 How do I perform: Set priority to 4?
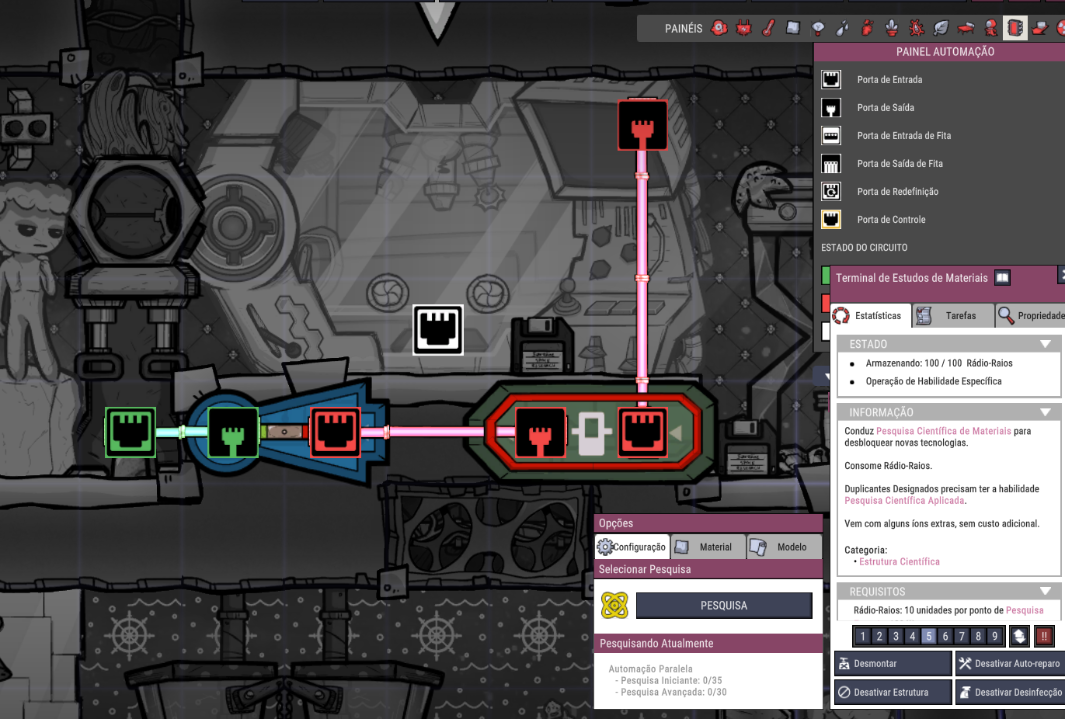(x=912, y=636)
